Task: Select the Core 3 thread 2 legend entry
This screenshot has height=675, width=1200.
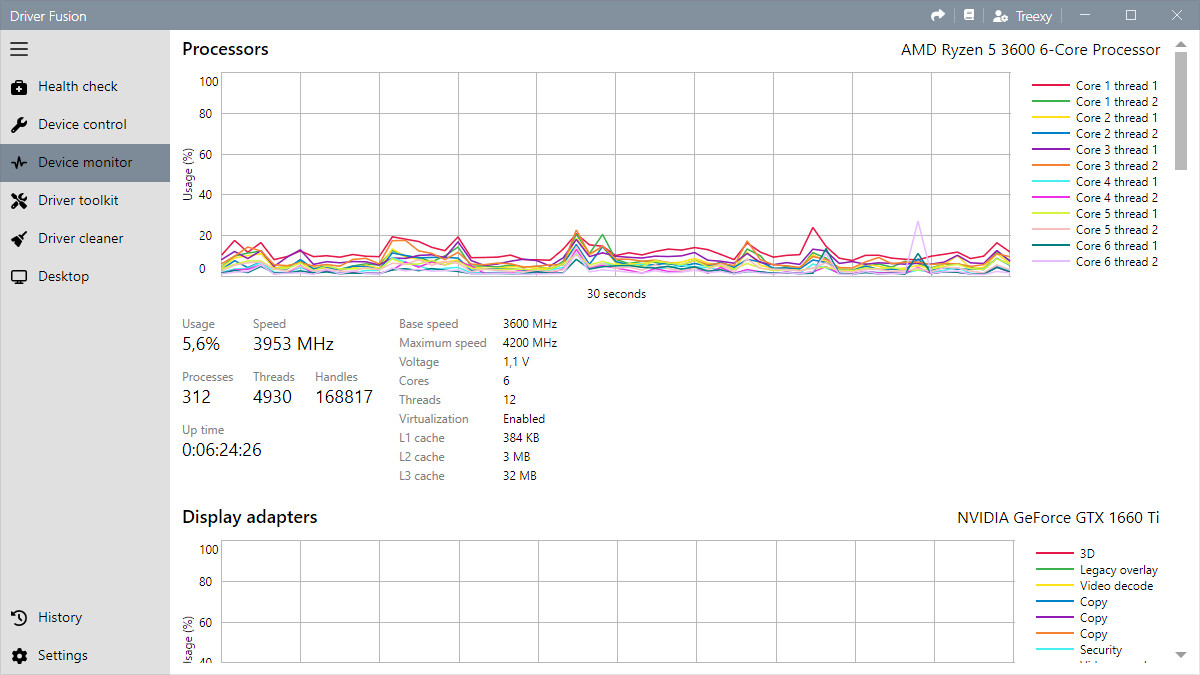Action: pos(1095,166)
